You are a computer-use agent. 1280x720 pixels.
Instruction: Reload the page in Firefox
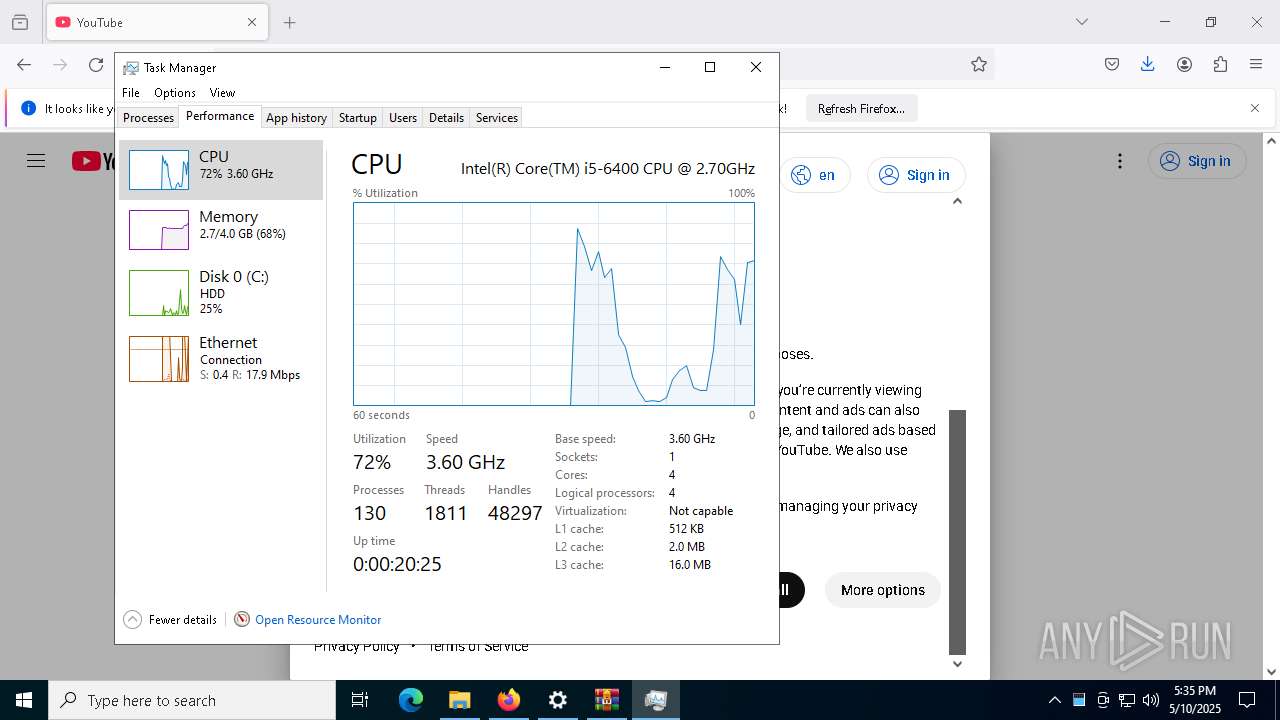pyautogui.click(x=96, y=64)
